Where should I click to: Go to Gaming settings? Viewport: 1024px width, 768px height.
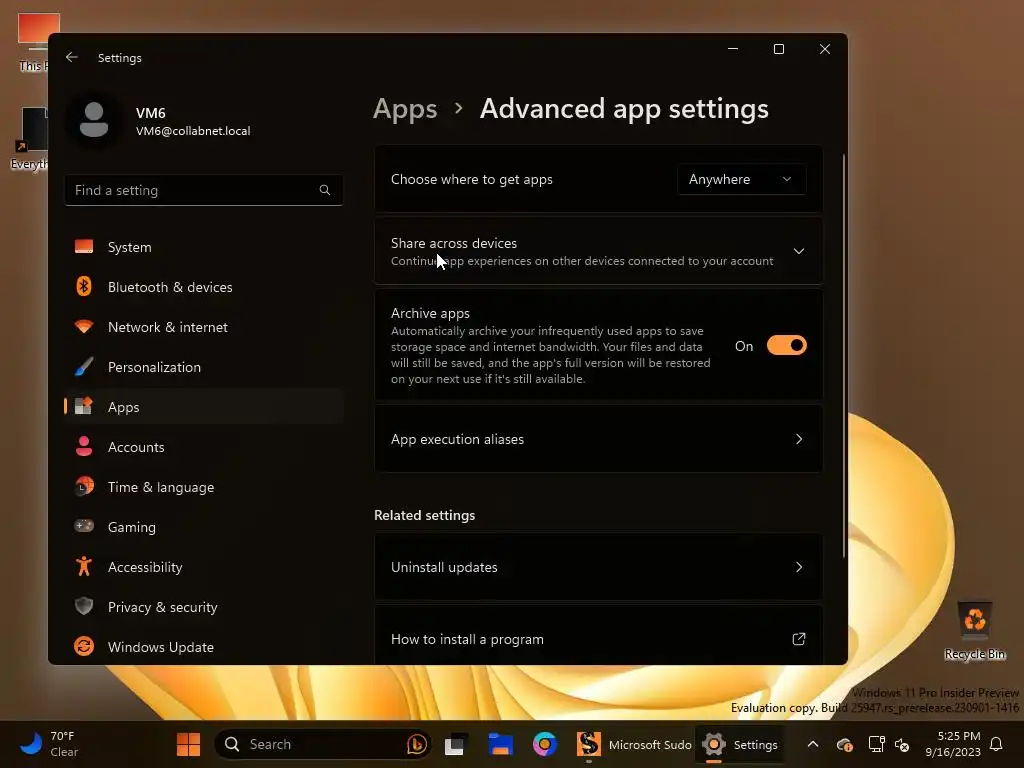204,526
